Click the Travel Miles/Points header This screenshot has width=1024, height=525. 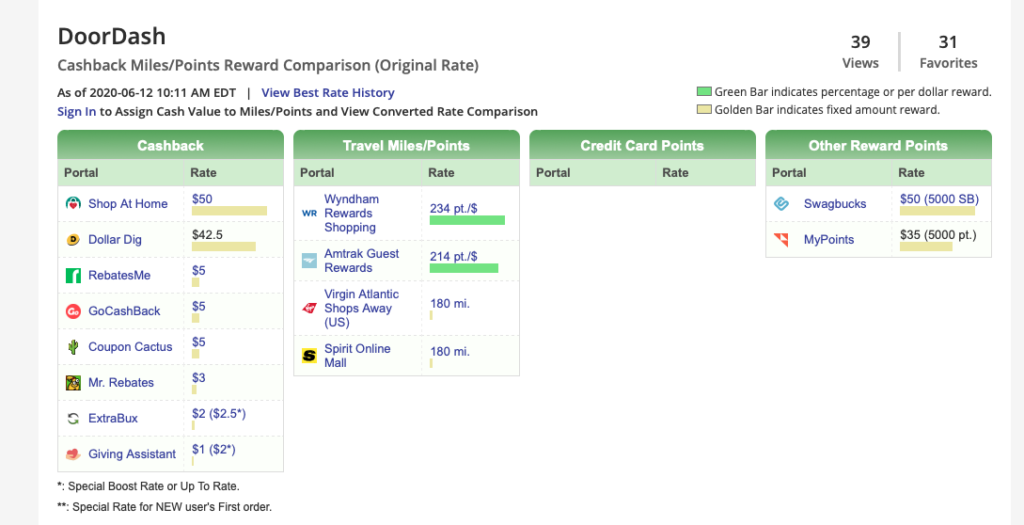[406, 146]
